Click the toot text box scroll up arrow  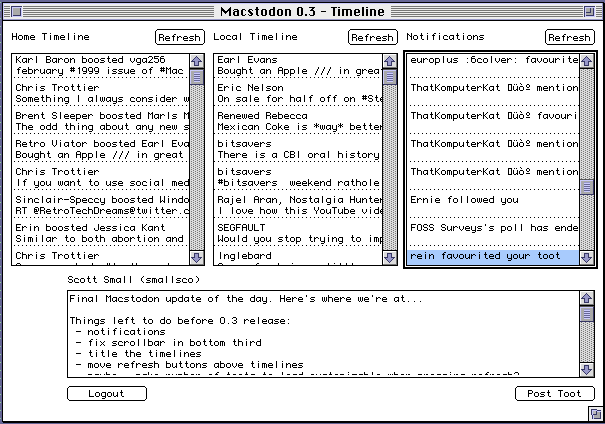coord(586,299)
